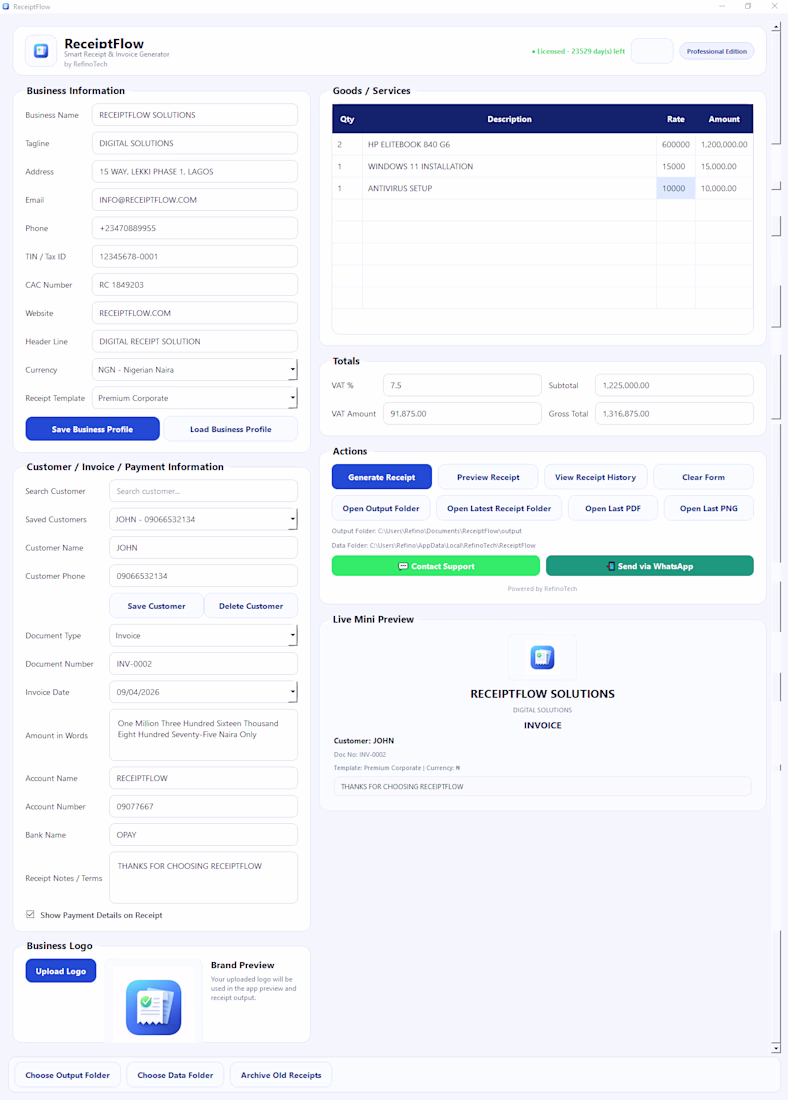Click the Email input field

pyautogui.click(x=194, y=200)
